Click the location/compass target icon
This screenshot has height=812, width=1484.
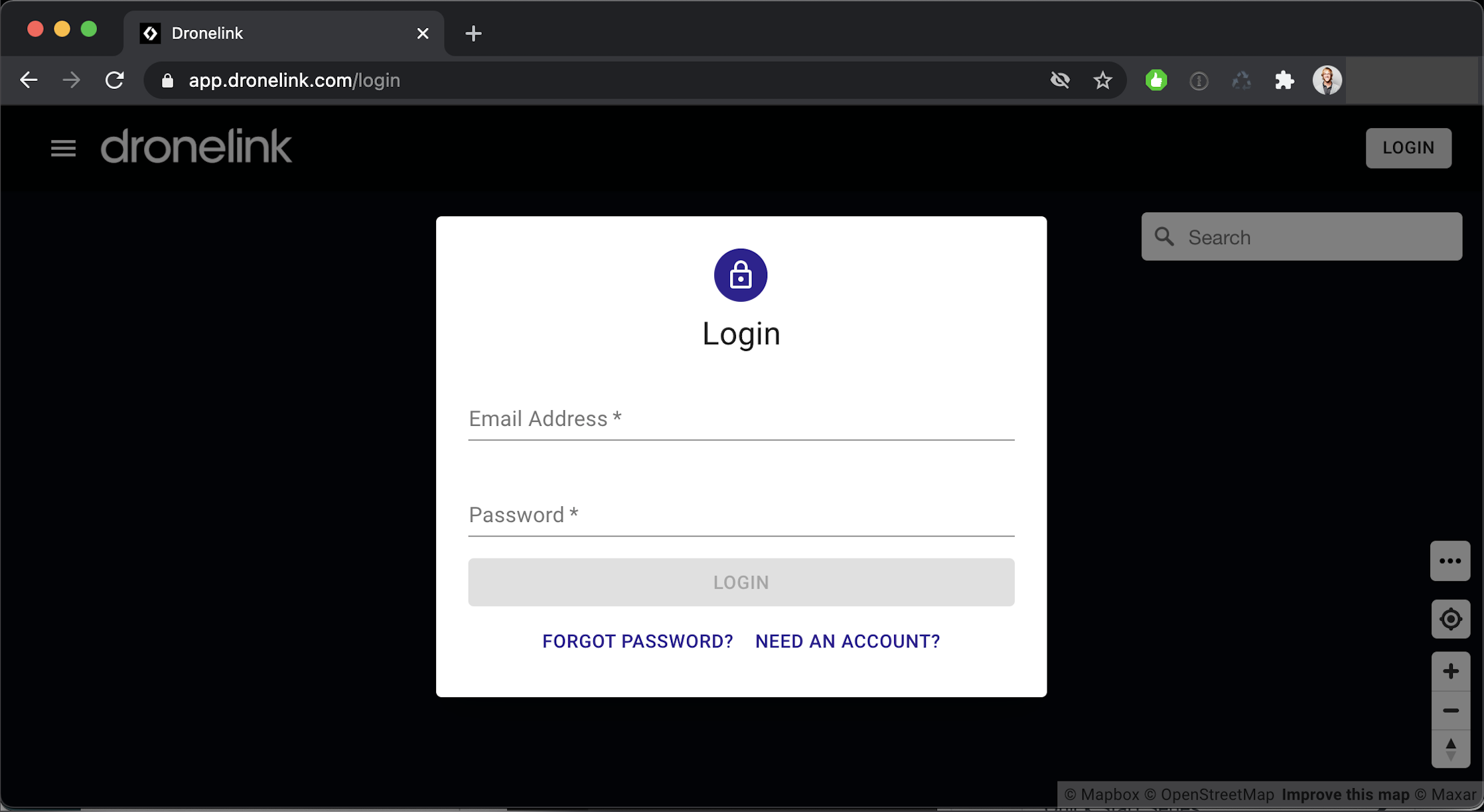coord(1452,619)
